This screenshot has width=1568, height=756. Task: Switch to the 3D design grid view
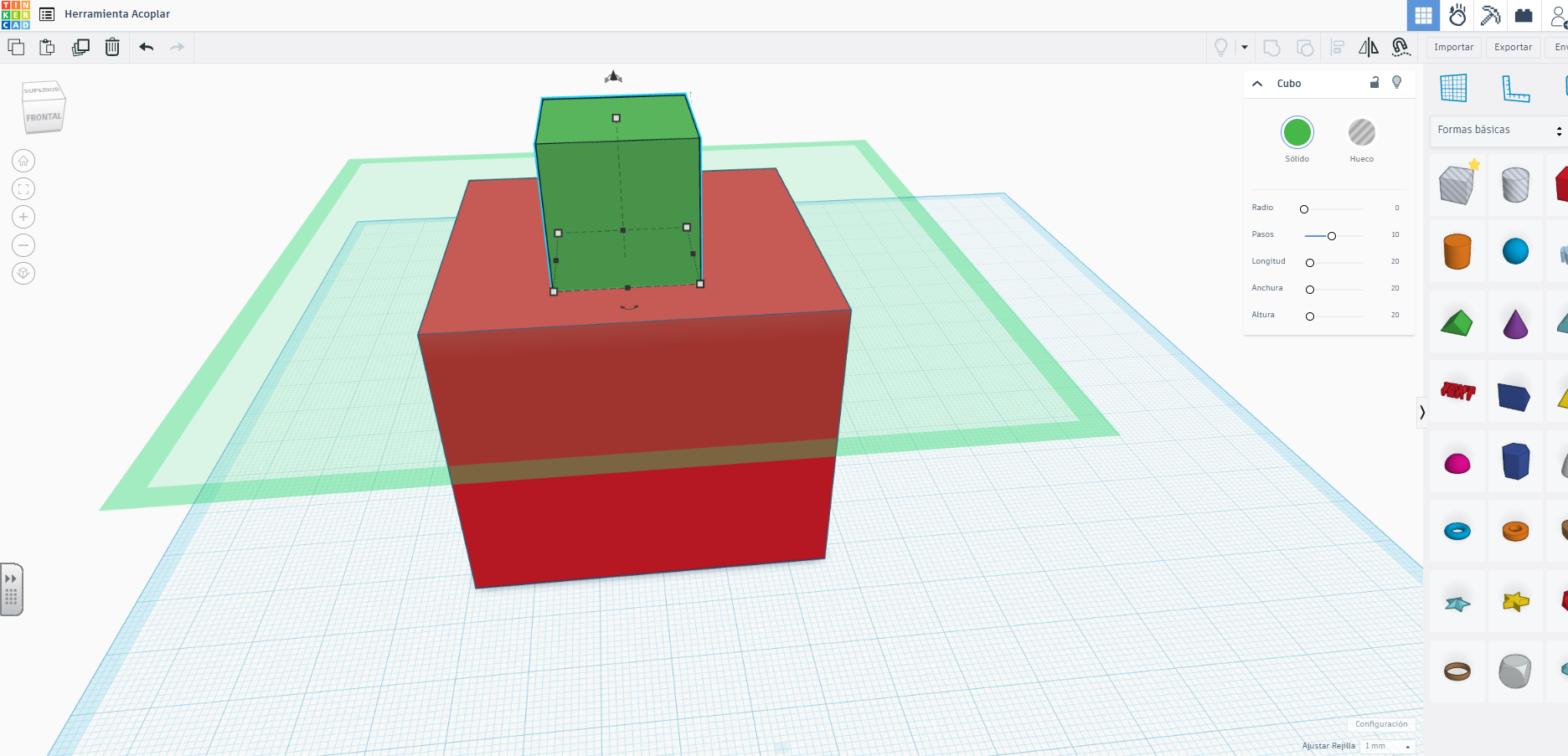click(x=1423, y=16)
